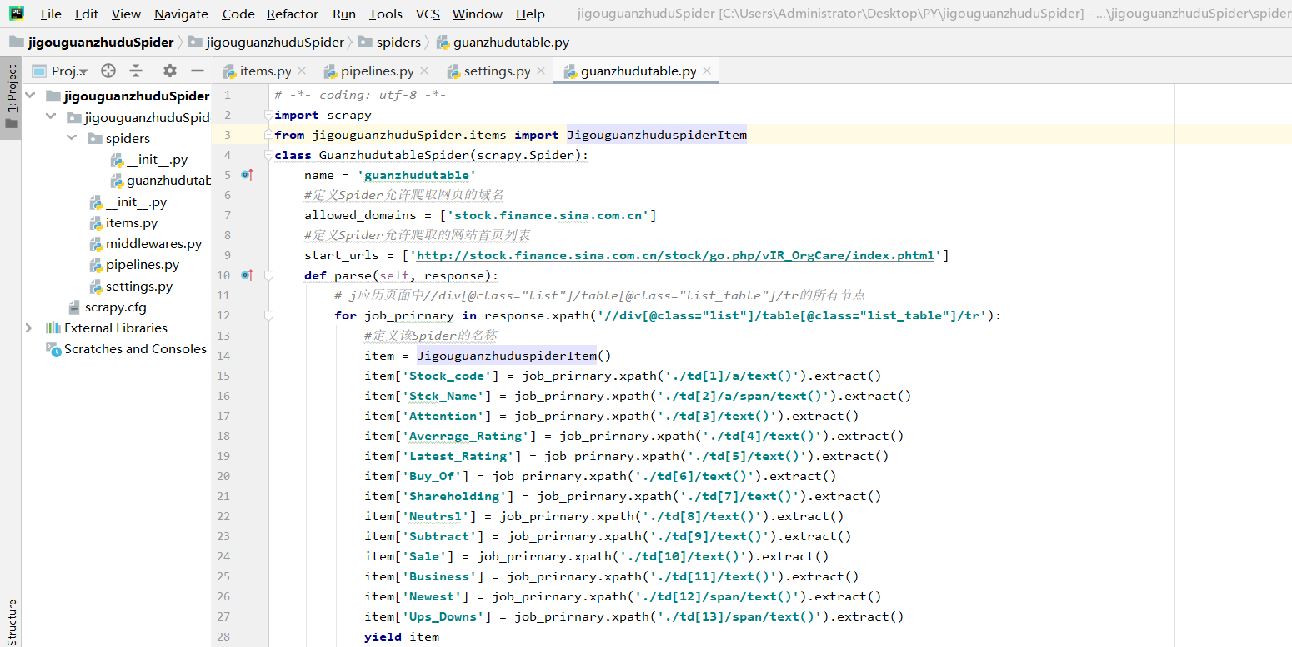Open the Navigate menu
This screenshot has height=647, width=1292.
(x=181, y=14)
